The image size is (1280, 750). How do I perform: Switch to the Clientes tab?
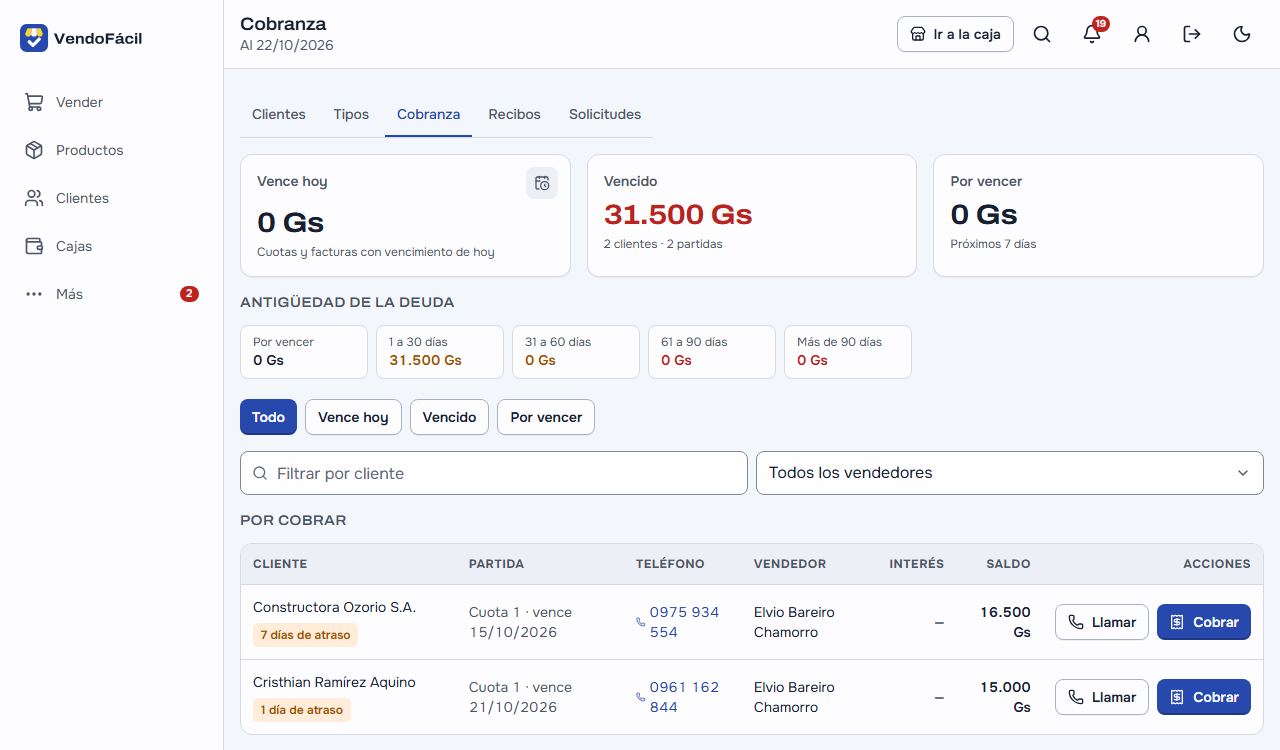coord(279,114)
